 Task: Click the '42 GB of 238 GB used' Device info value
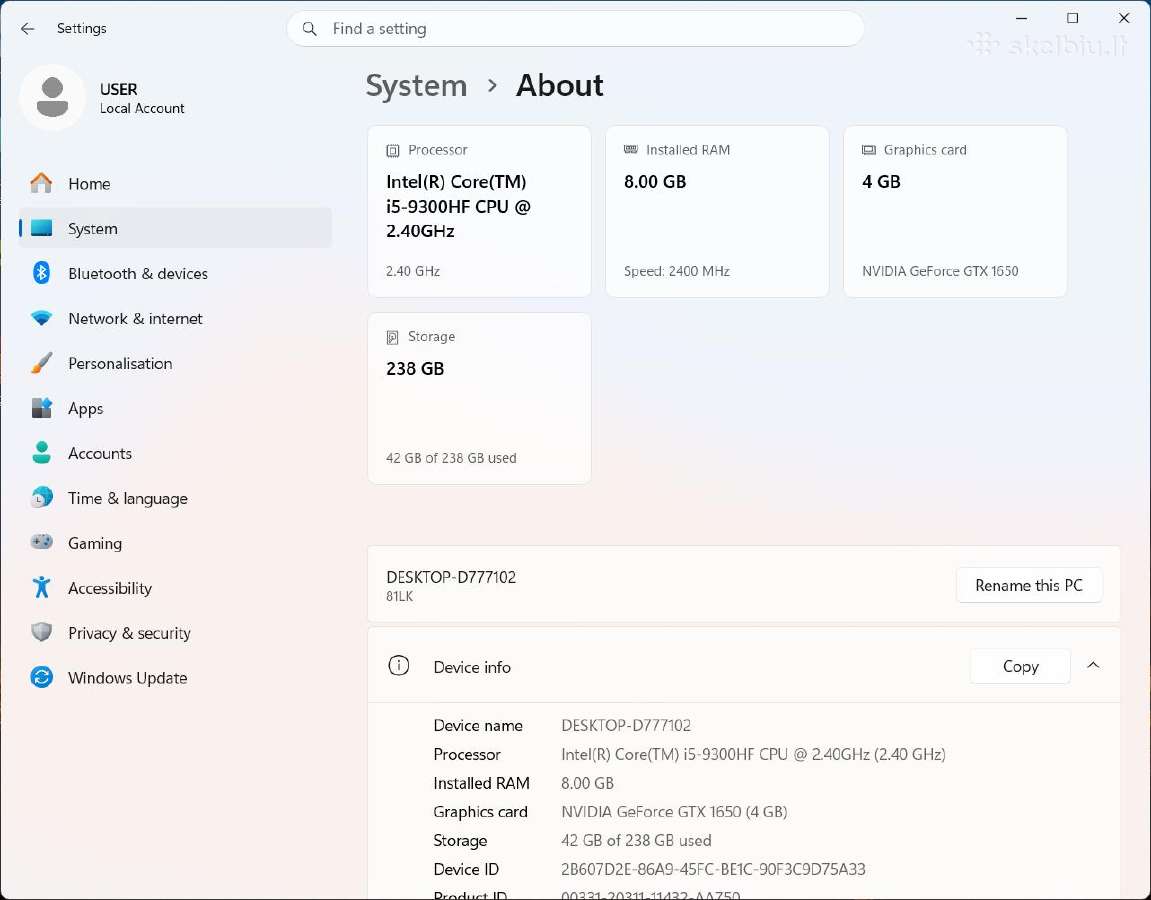point(636,841)
